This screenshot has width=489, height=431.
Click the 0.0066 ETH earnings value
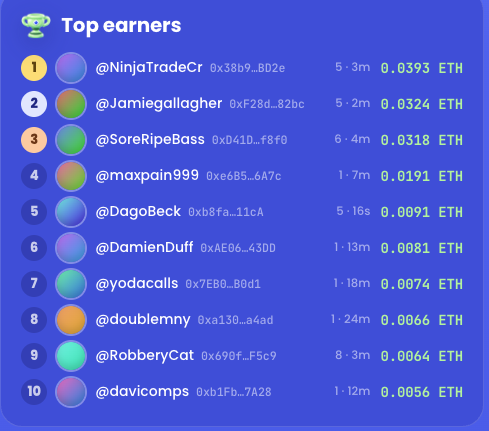[422, 320]
